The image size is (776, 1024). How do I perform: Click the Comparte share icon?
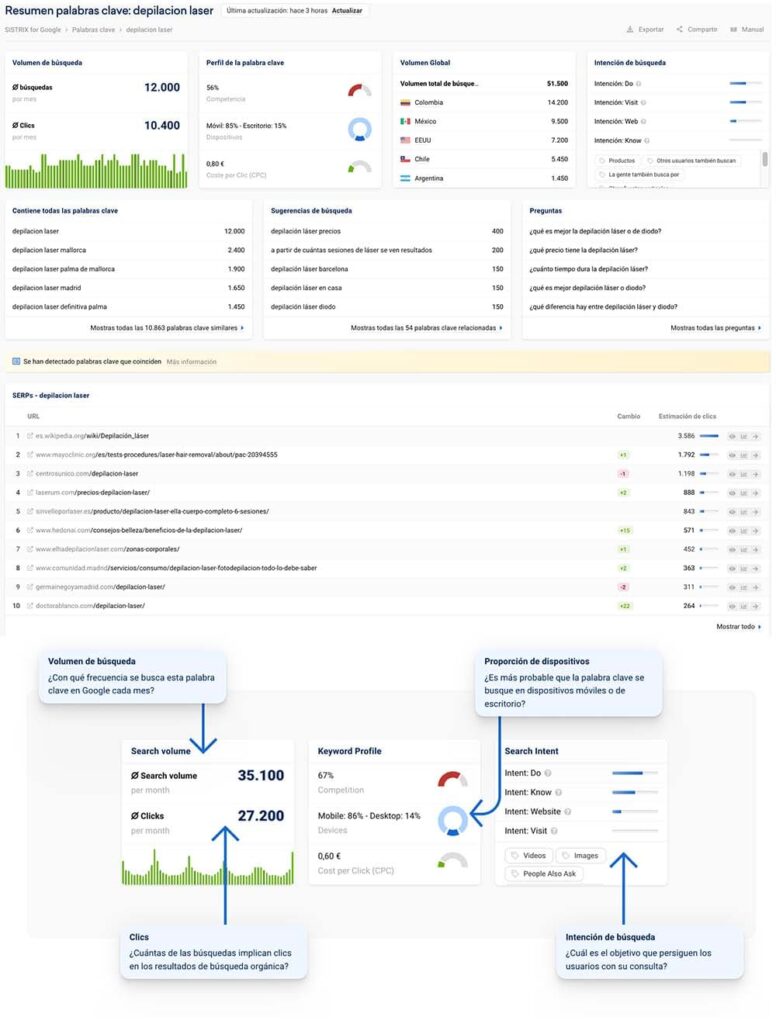(x=679, y=29)
